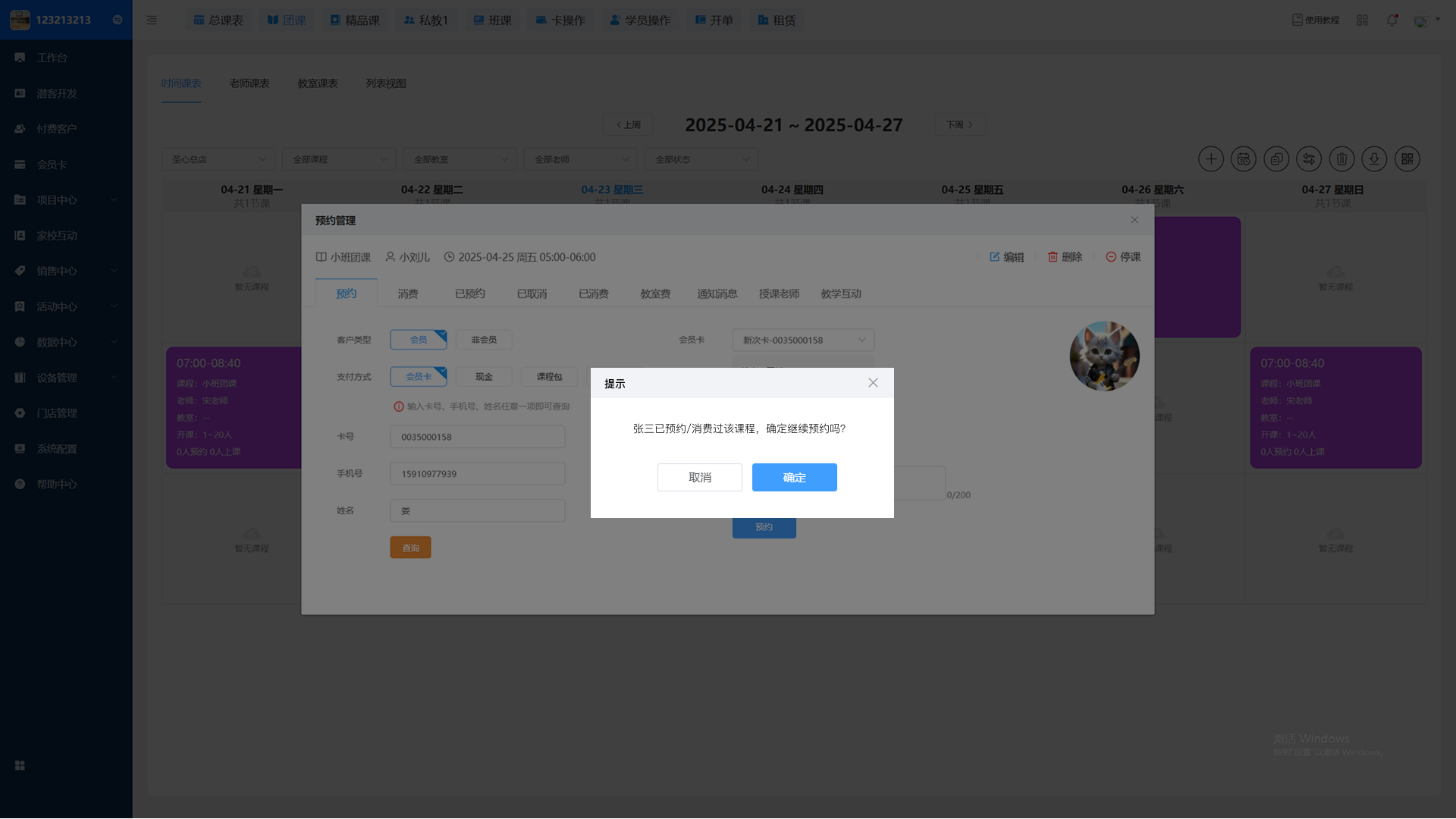Open 租赁 in top navigation
This screenshot has height=819, width=1456.
click(x=777, y=20)
